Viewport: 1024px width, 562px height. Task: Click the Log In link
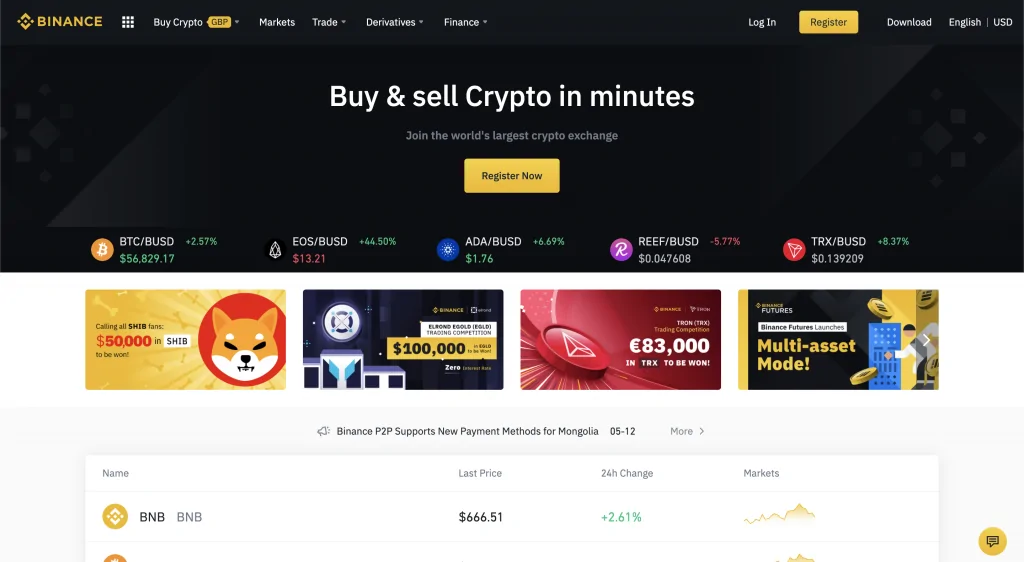point(762,22)
